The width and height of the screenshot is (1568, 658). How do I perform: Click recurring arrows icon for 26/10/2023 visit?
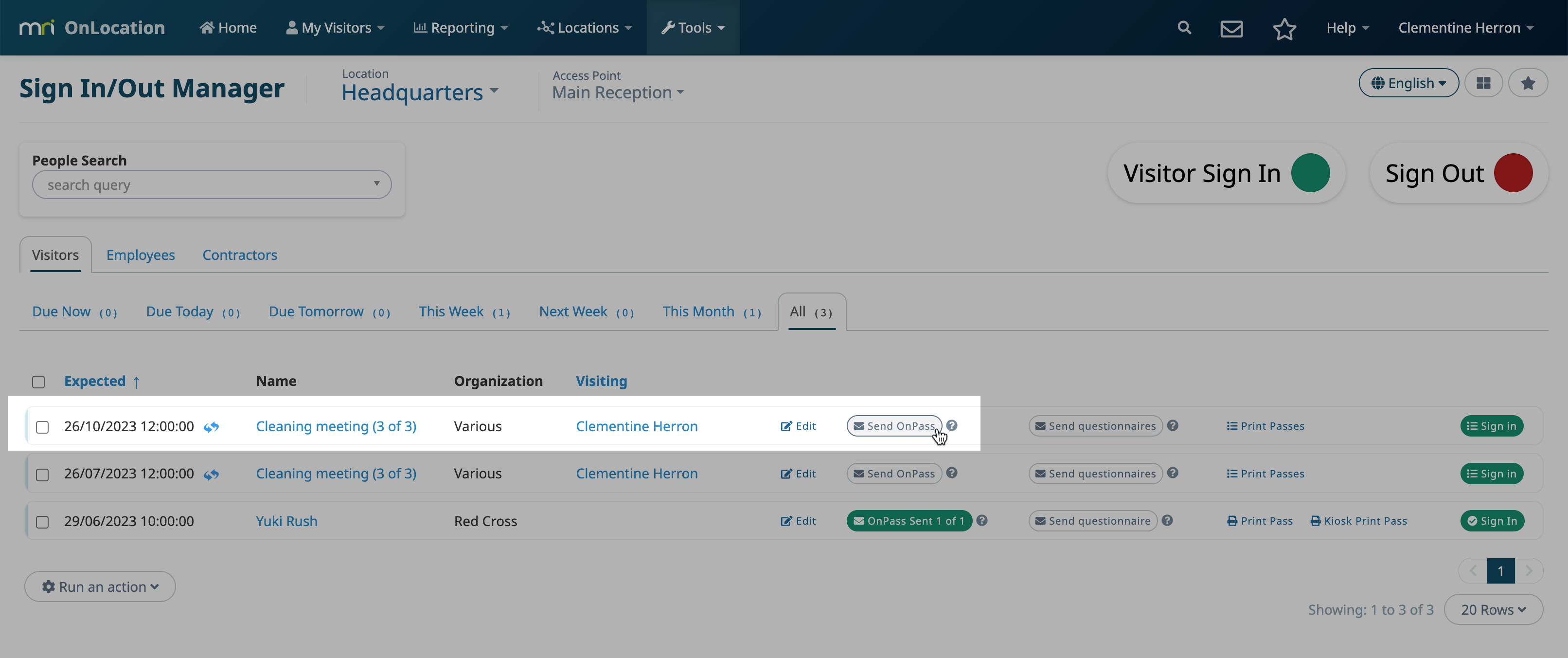211,426
